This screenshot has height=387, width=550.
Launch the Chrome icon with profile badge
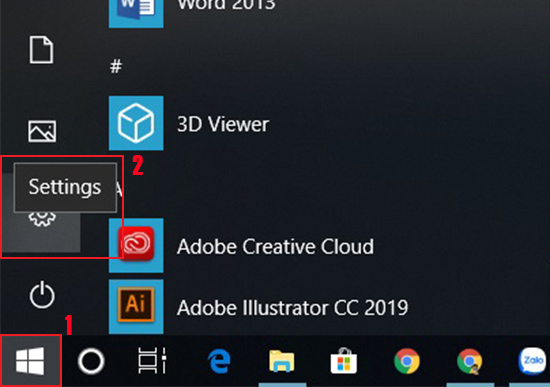click(470, 361)
